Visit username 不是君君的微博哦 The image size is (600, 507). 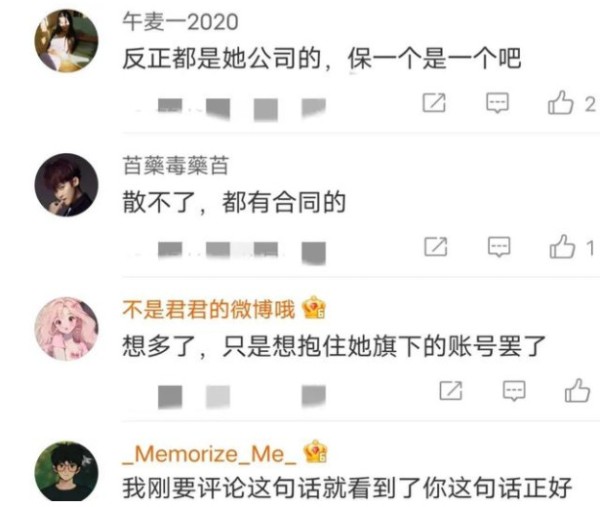click(209, 310)
